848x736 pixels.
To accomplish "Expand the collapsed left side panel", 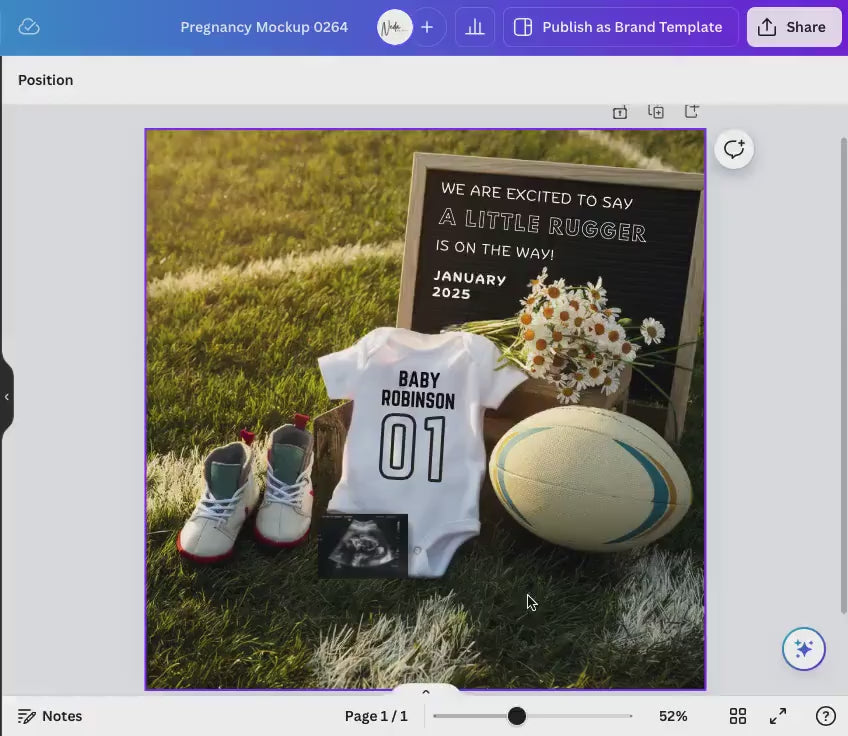I will (x=6, y=397).
